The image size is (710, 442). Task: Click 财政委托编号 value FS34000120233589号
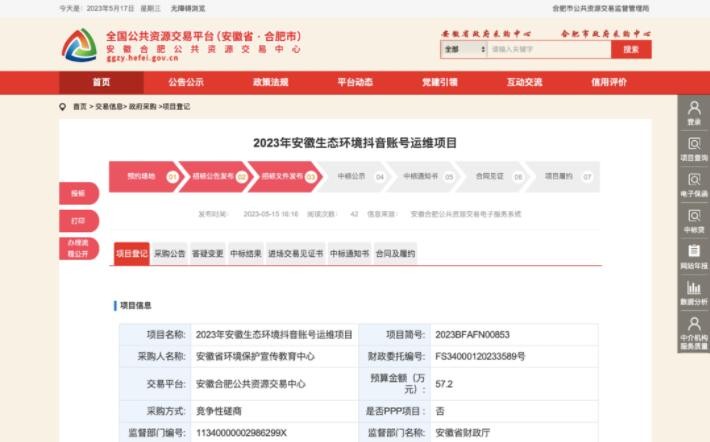click(x=480, y=356)
